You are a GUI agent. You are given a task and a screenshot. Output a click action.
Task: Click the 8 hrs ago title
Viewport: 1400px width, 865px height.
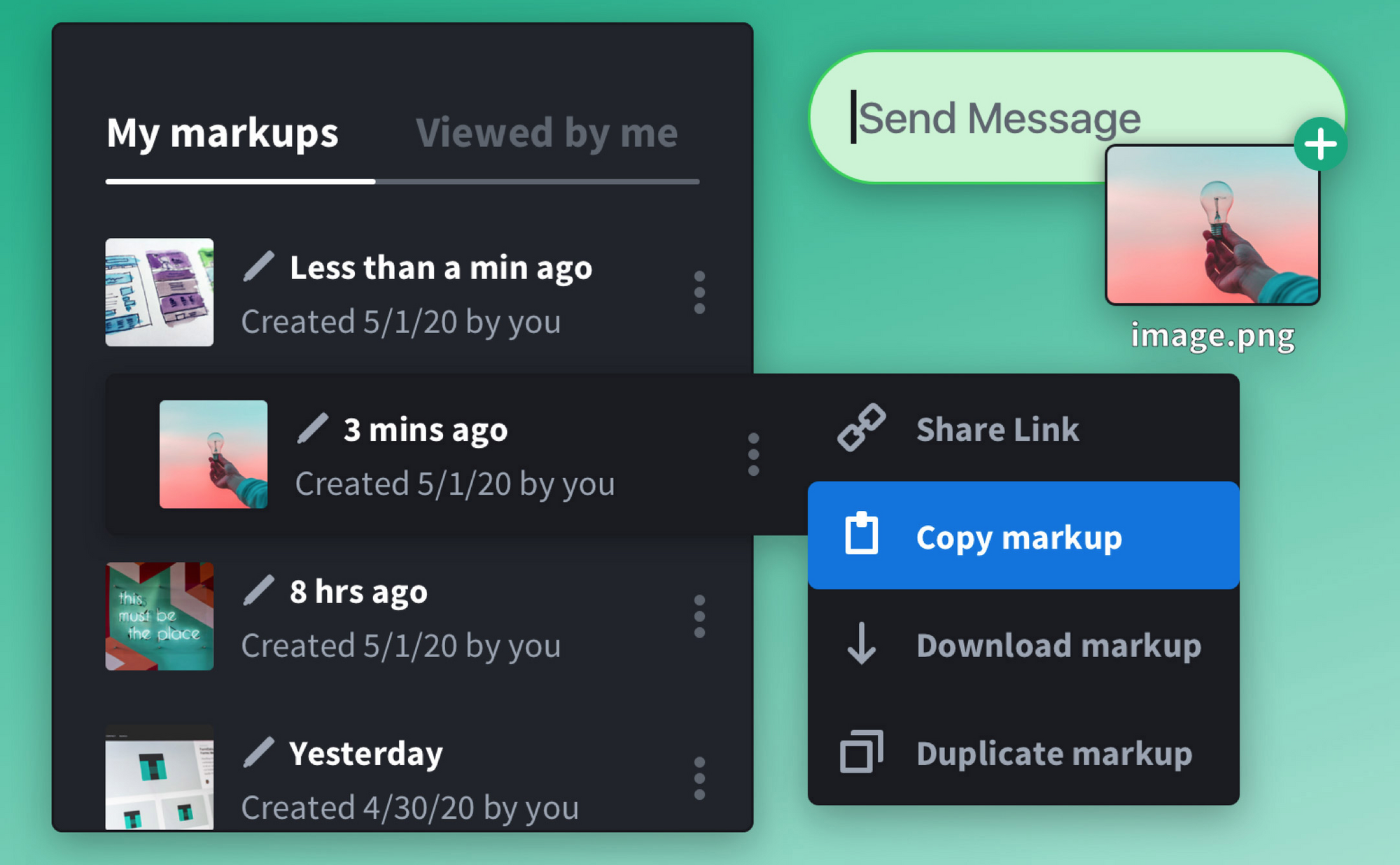(358, 592)
